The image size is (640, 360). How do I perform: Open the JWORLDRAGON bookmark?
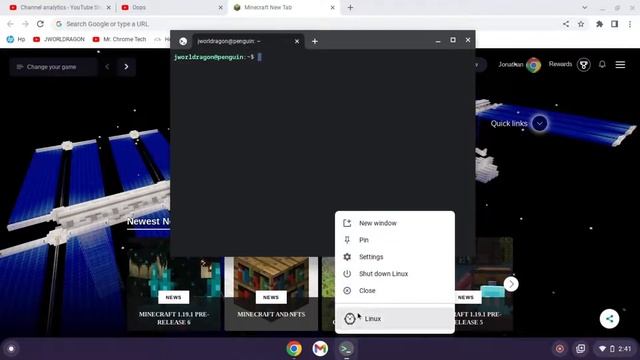click(59, 39)
